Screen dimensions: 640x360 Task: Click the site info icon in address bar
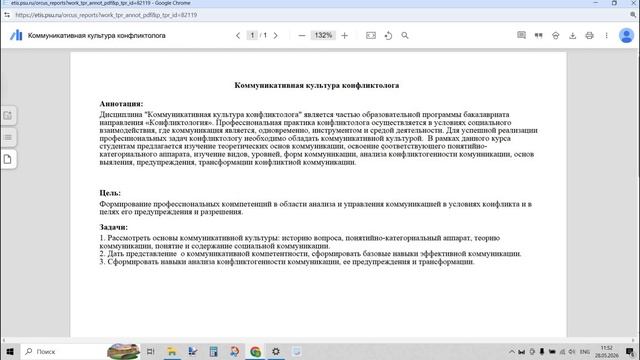coord(7,15)
